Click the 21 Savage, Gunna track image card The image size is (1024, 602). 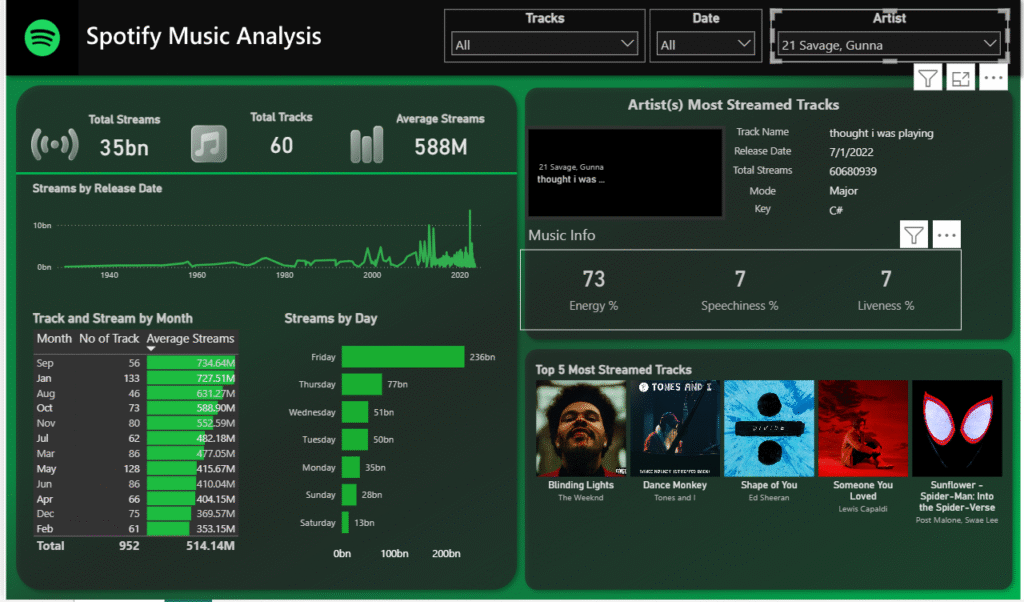point(625,172)
